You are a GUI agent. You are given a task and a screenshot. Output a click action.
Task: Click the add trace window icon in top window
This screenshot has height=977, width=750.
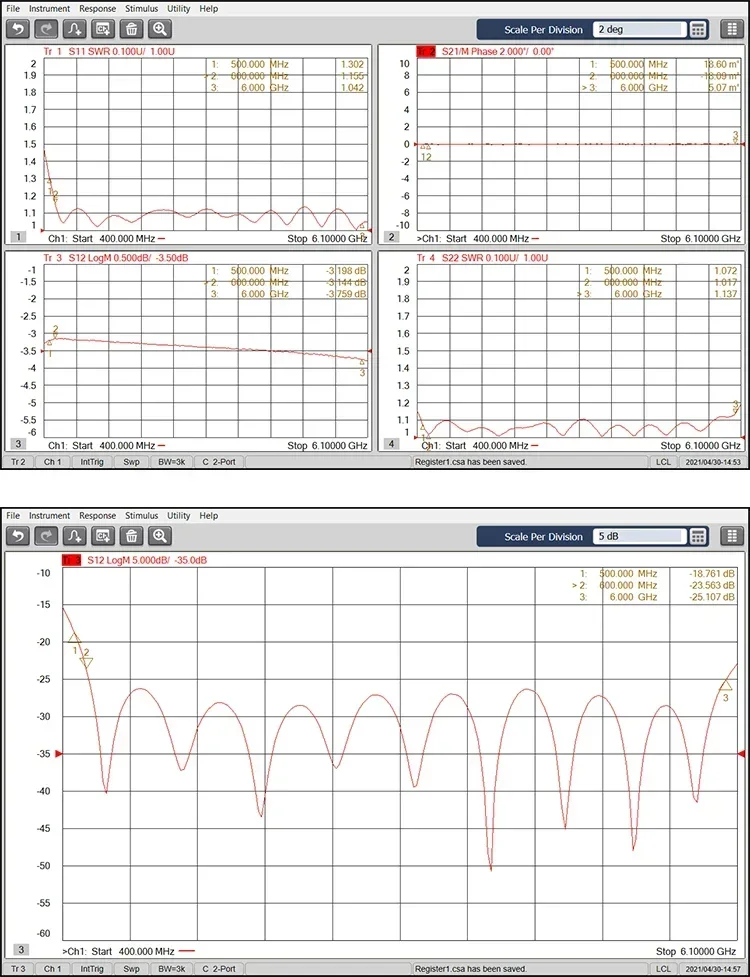click(x=103, y=29)
